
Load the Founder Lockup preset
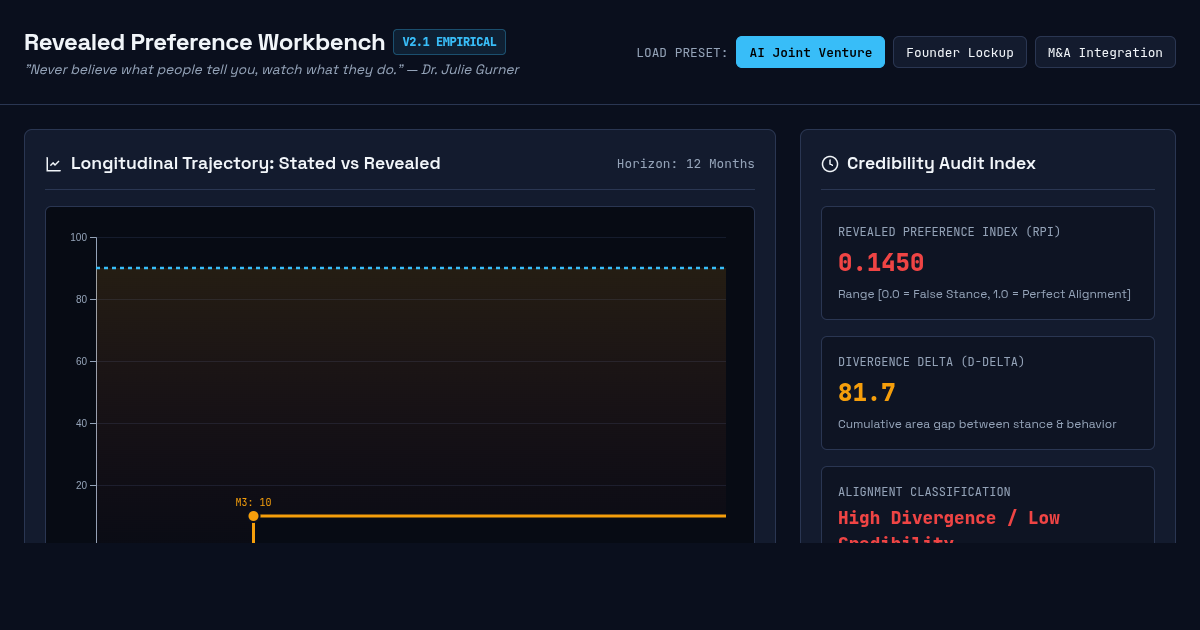click(x=960, y=52)
